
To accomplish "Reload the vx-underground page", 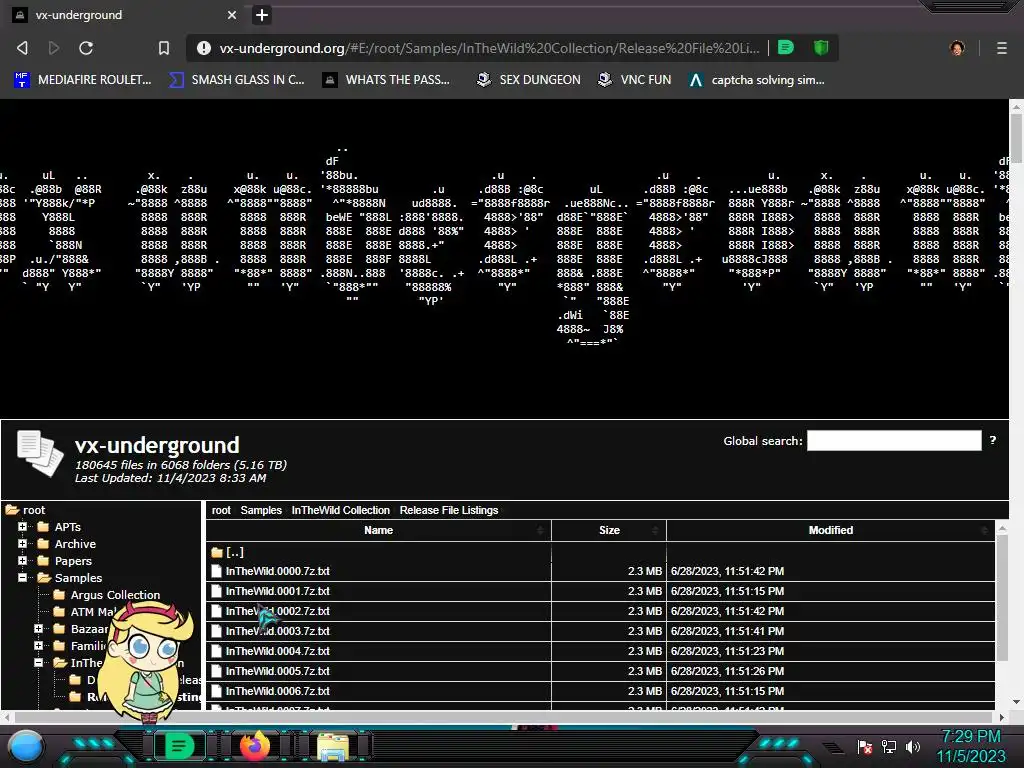I will [x=86, y=48].
